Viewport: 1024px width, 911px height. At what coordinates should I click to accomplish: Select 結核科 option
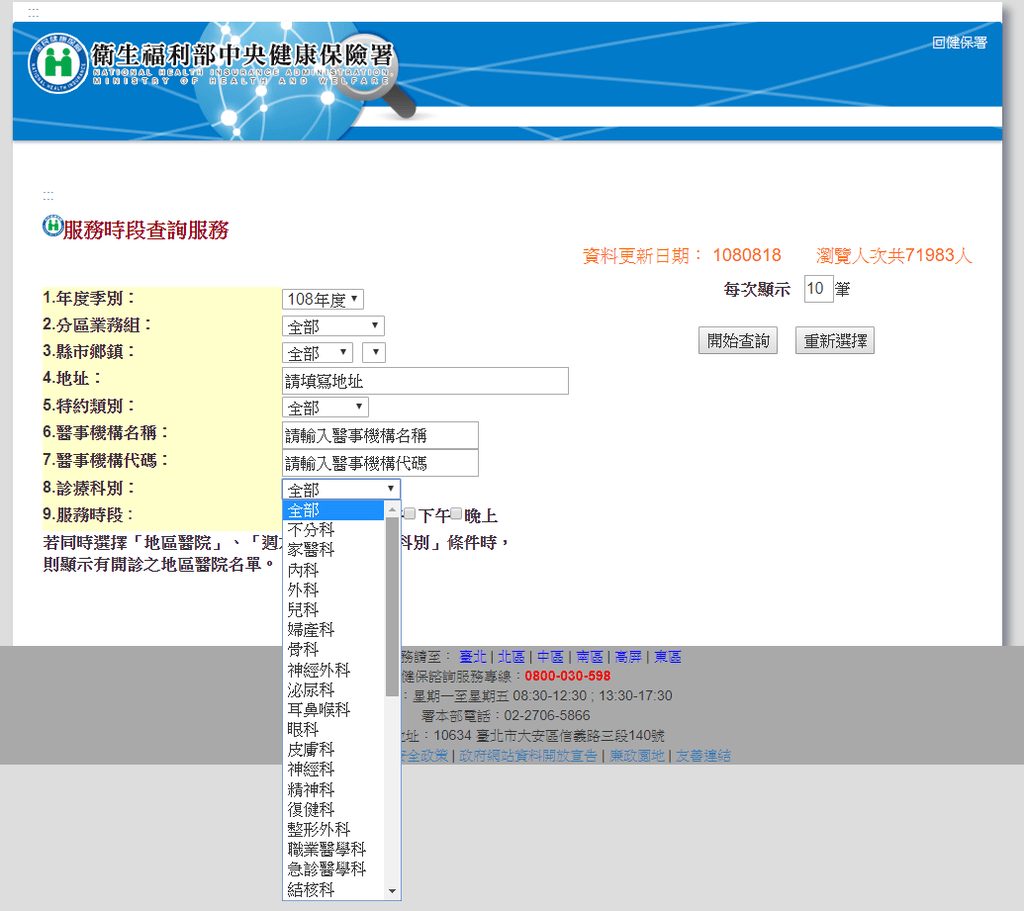[x=333, y=889]
